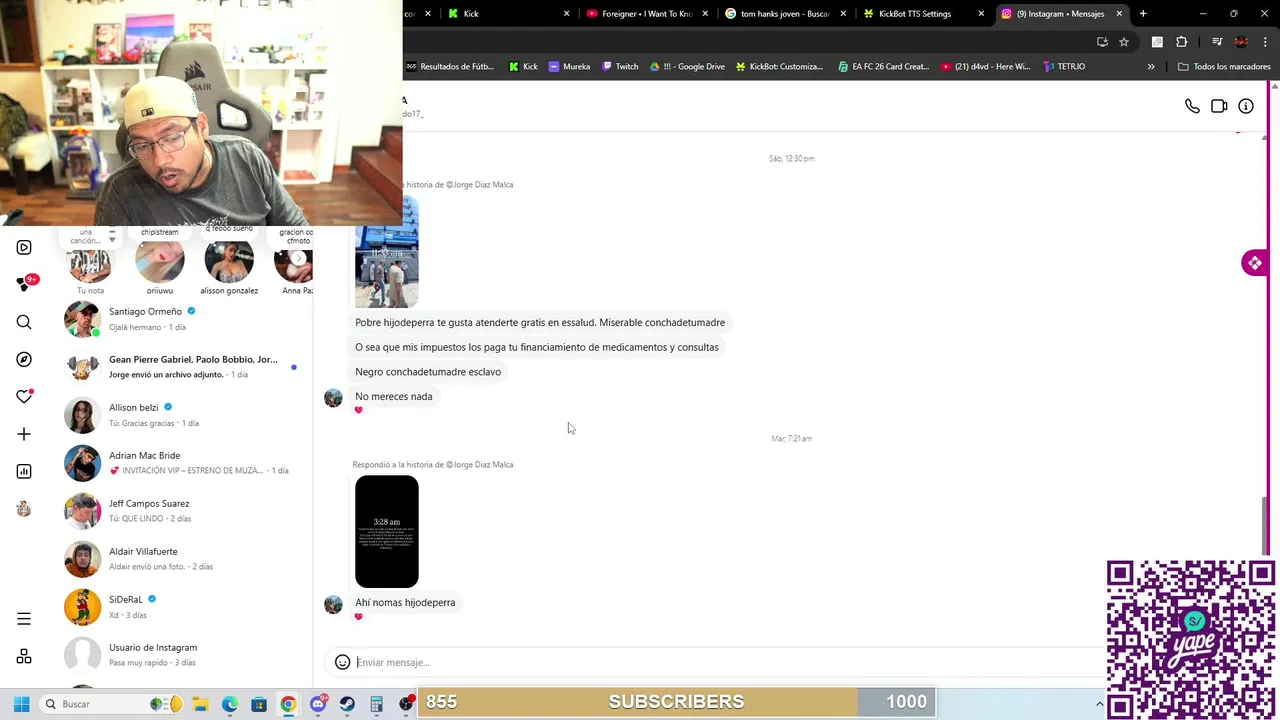Click Instagram create plus icon
Image resolution: width=1280 pixels, height=720 pixels.
(x=24, y=434)
